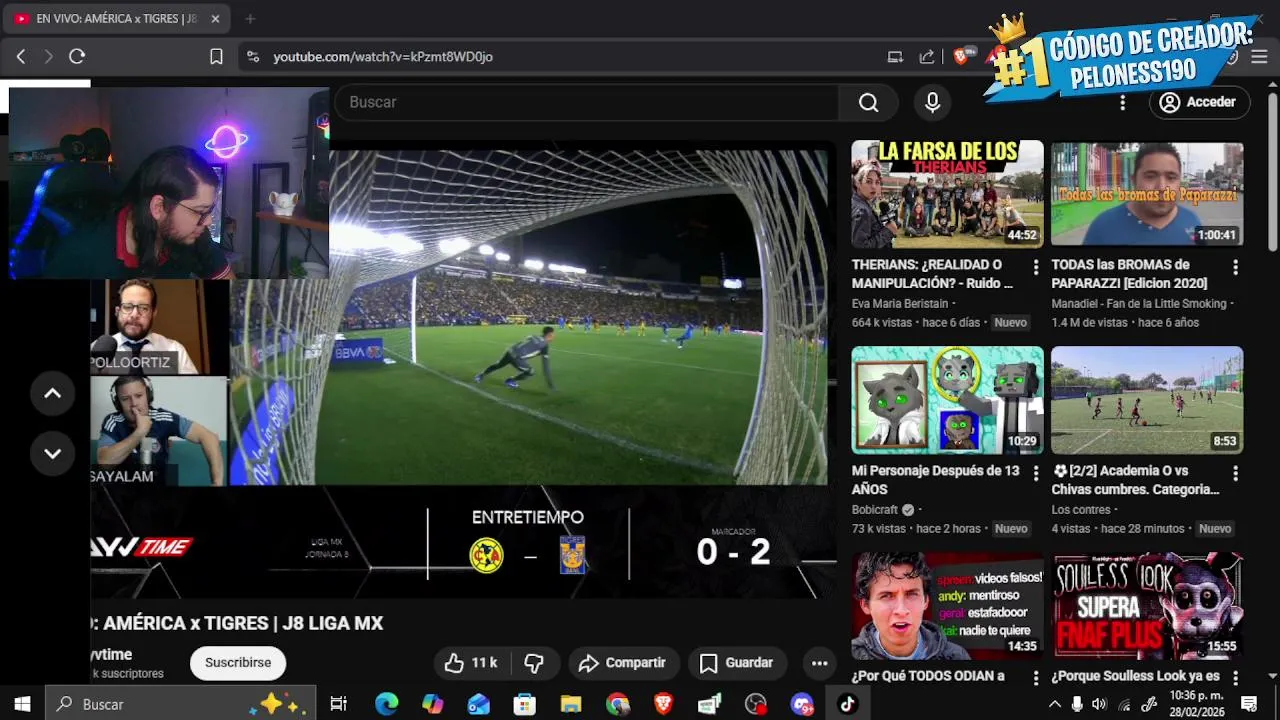Open LA FARSA DE LOS THERIANS thumbnail
The height and width of the screenshot is (720, 1280).
947,194
